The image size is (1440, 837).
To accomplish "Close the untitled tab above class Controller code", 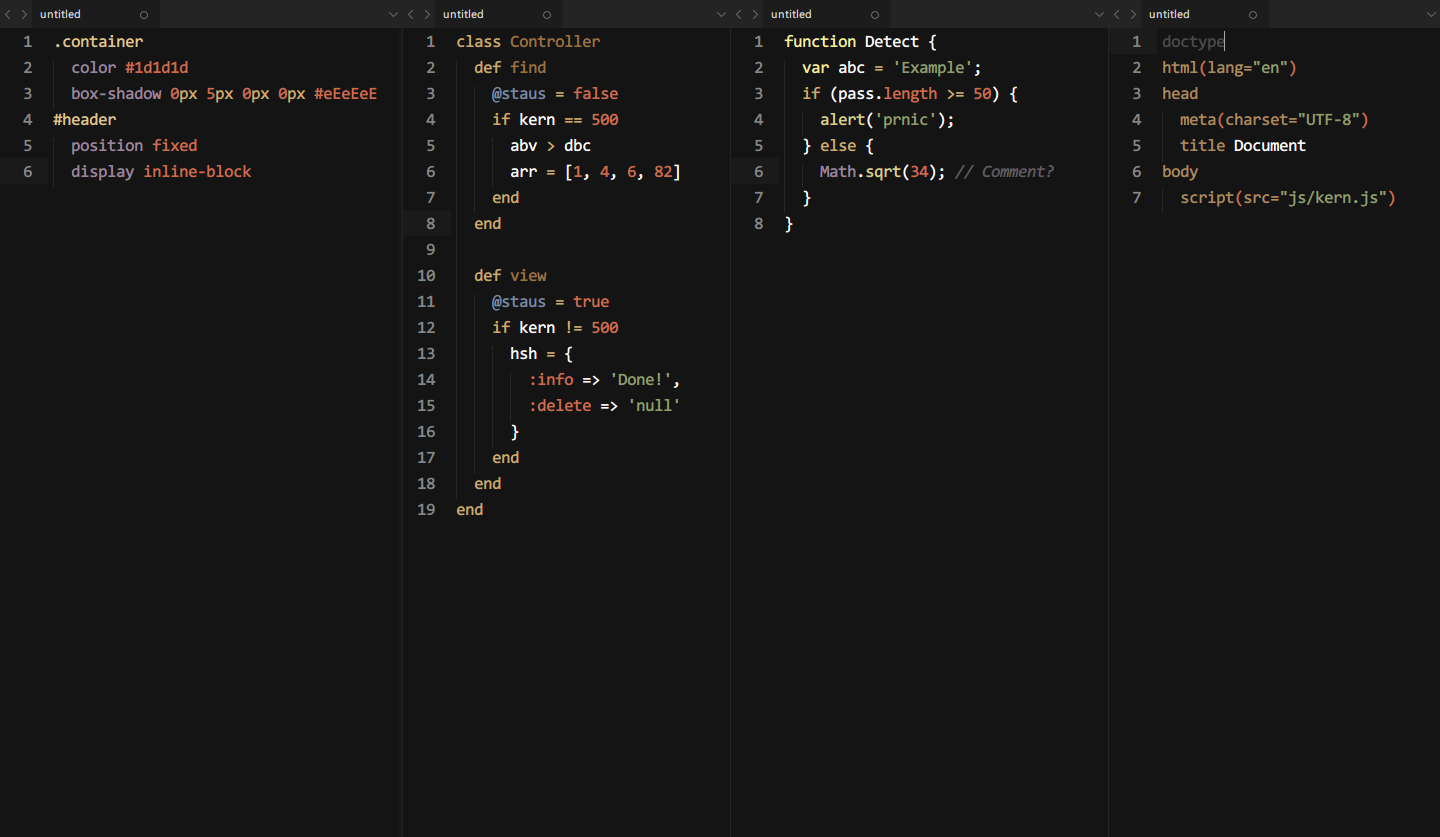I will point(546,15).
